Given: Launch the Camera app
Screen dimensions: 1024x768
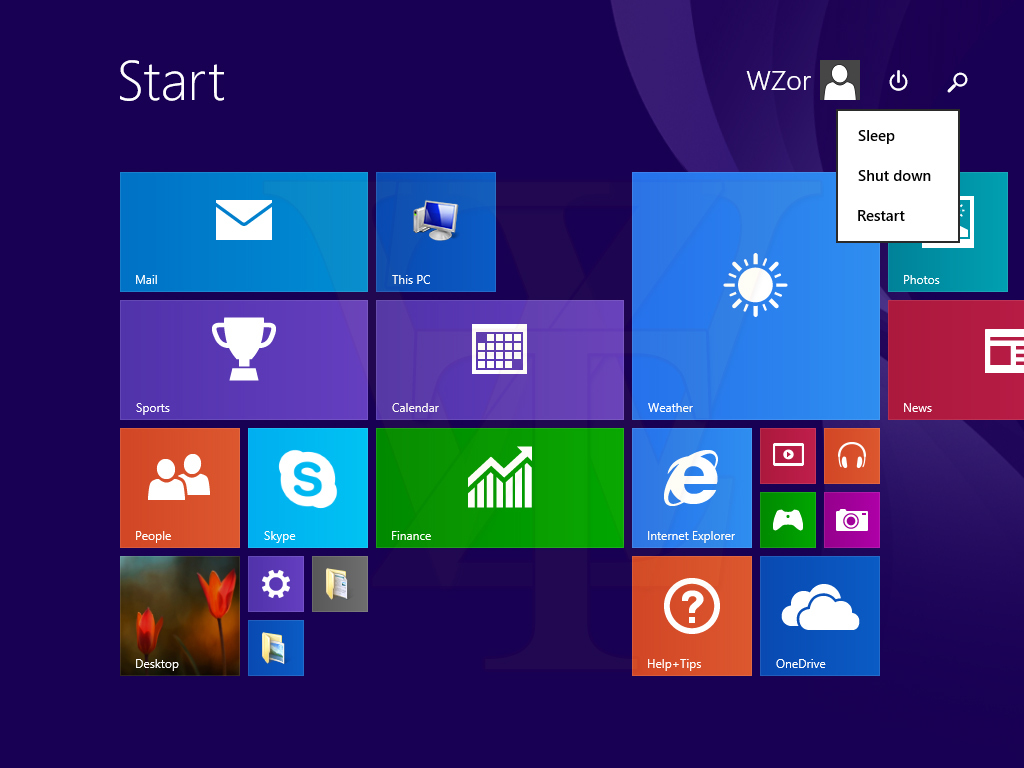Looking at the screenshot, I should (851, 519).
